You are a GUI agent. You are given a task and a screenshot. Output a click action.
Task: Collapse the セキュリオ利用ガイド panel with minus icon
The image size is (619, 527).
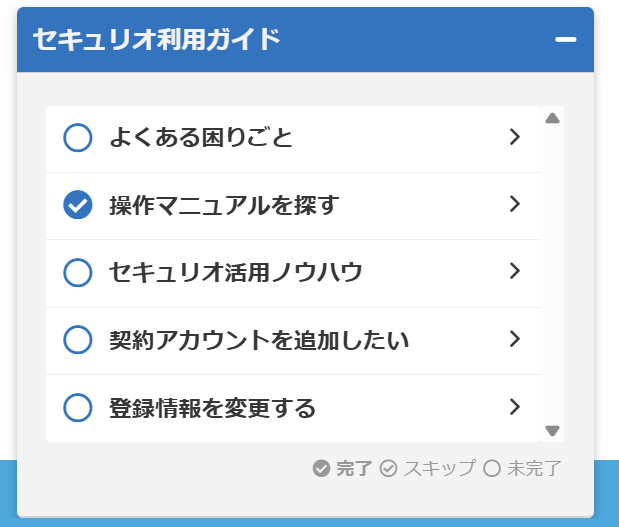pyautogui.click(x=566, y=39)
